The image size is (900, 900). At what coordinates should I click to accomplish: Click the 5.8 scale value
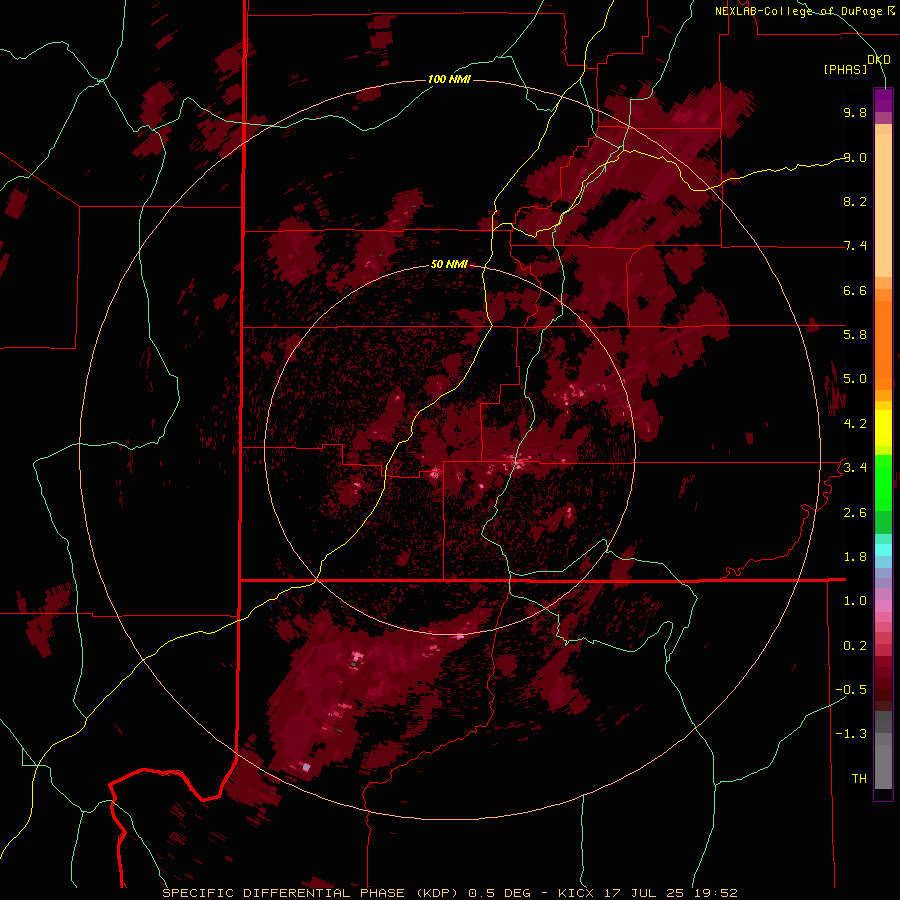pos(855,335)
